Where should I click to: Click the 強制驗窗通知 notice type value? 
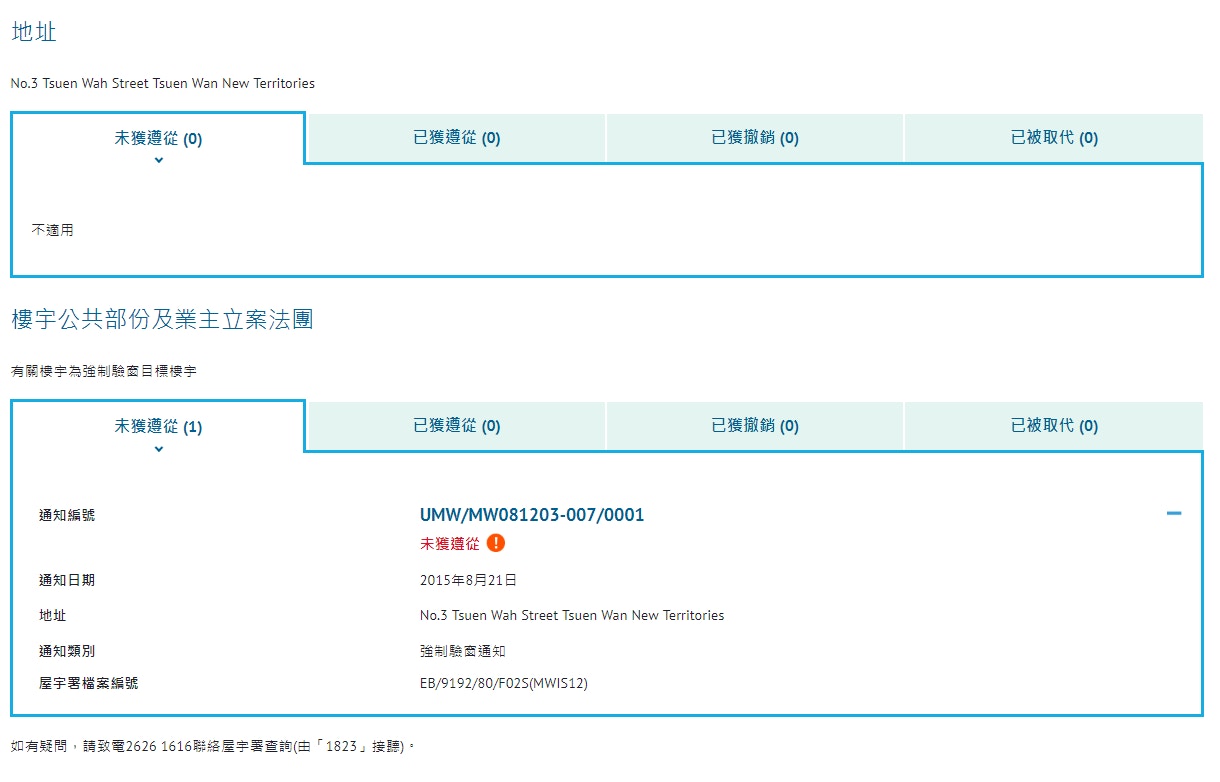click(x=463, y=651)
